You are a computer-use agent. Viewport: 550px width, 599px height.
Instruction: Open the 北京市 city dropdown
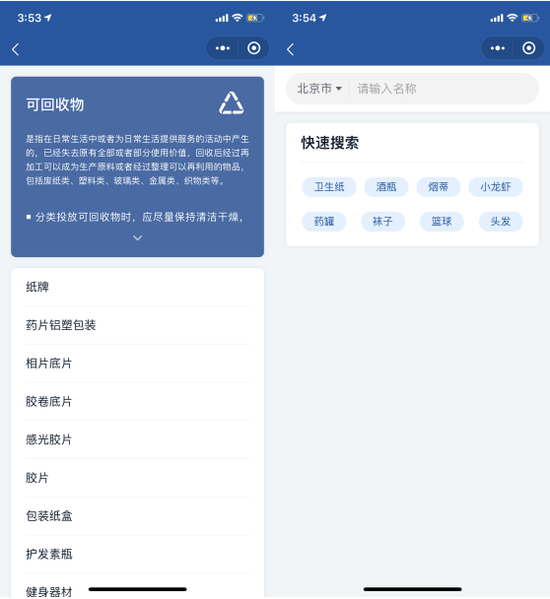319,89
